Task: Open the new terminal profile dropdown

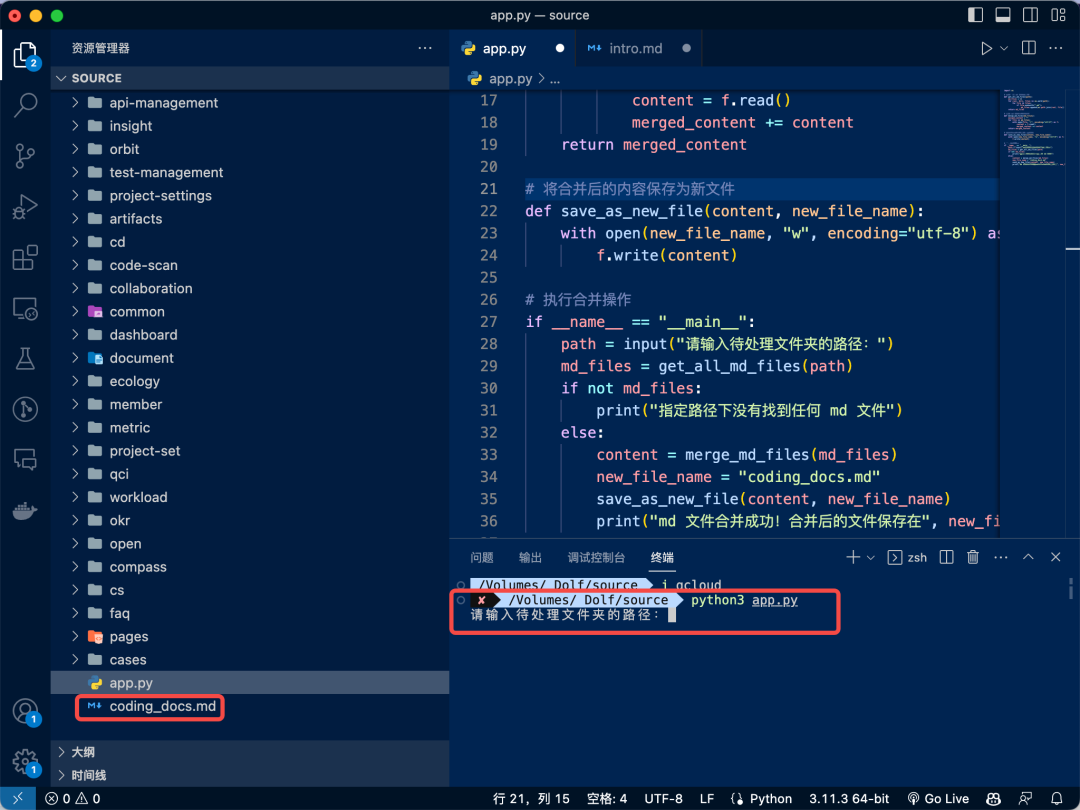Action: click(871, 557)
